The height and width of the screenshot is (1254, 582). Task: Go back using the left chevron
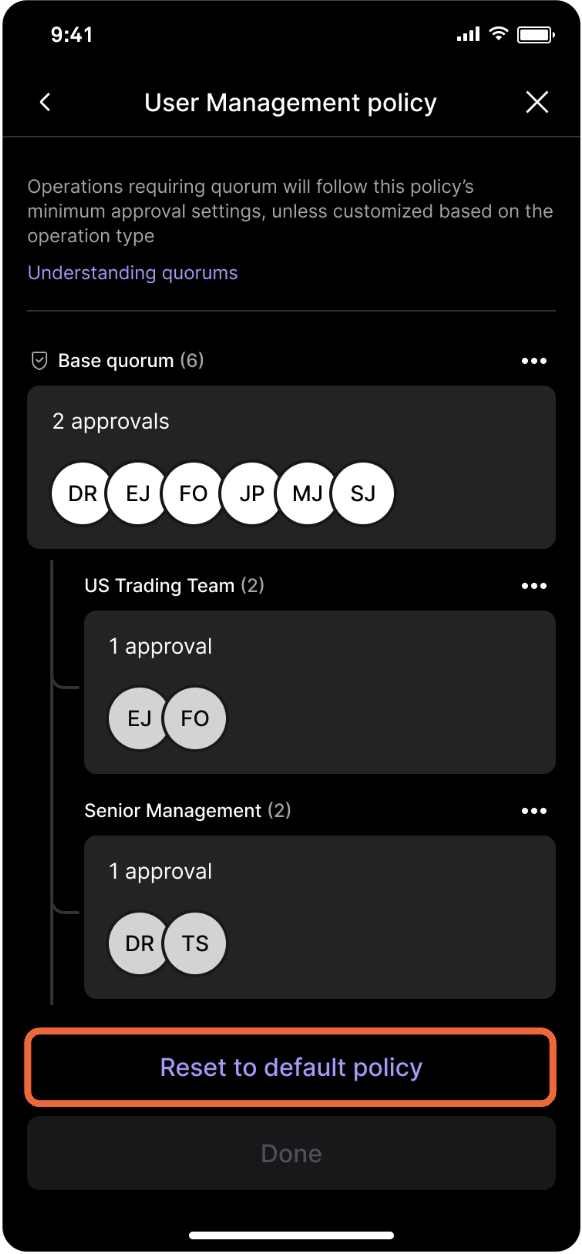[45, 102]
